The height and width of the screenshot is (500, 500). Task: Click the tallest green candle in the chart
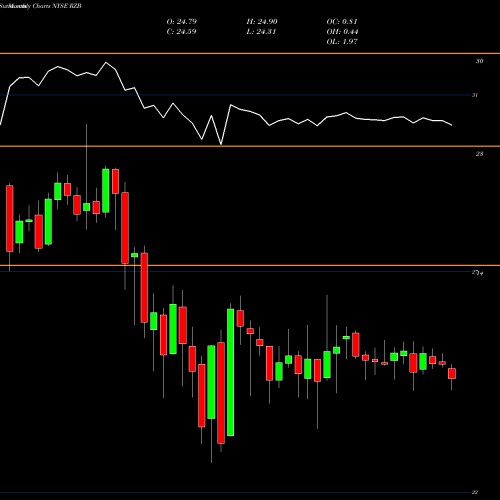pyautogui.click(x=230, y=372)
